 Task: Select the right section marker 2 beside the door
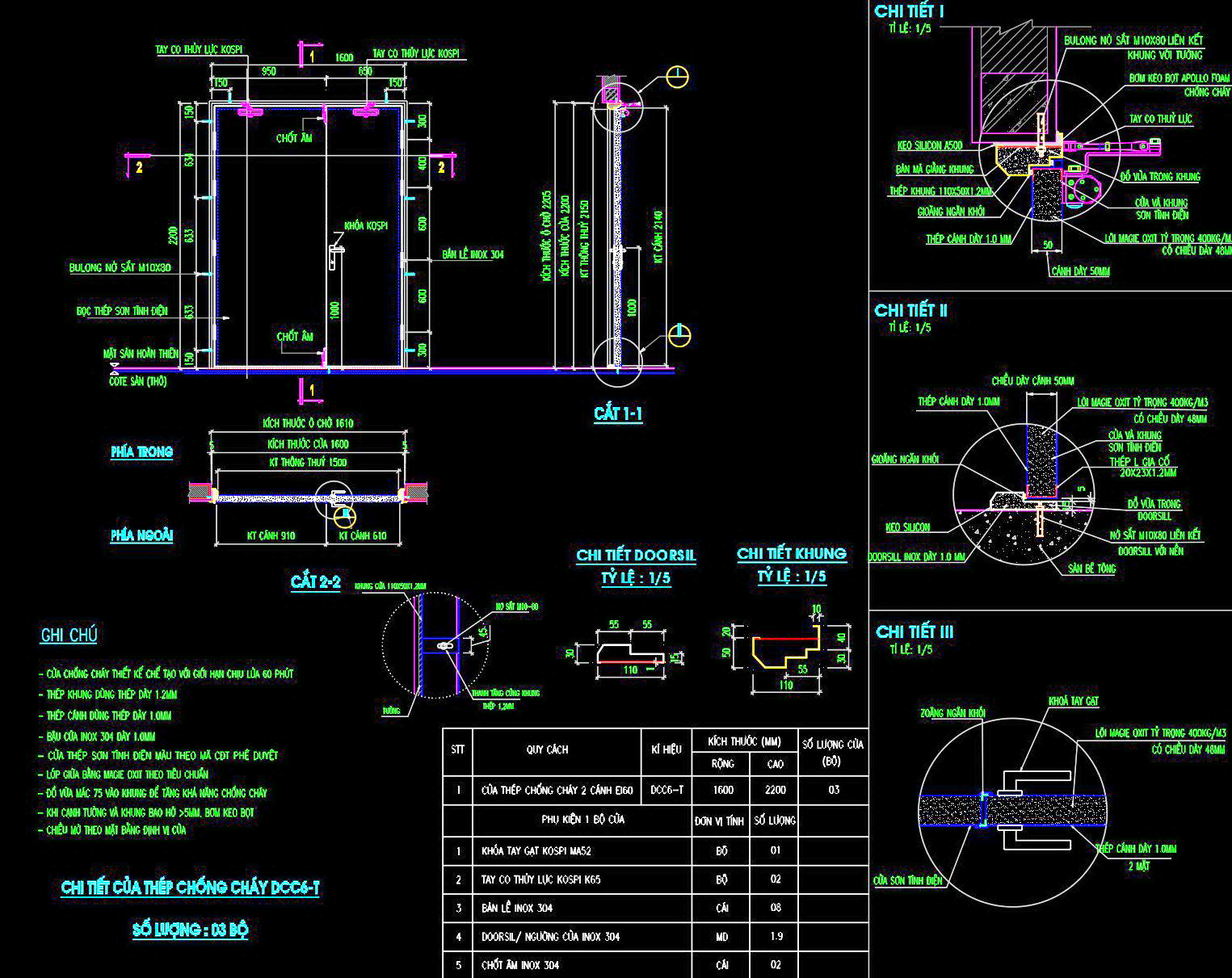tap(441, 167)
